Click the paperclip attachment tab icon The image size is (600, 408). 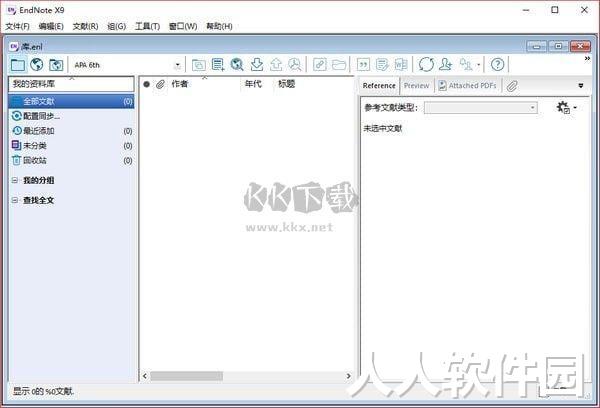512,86
